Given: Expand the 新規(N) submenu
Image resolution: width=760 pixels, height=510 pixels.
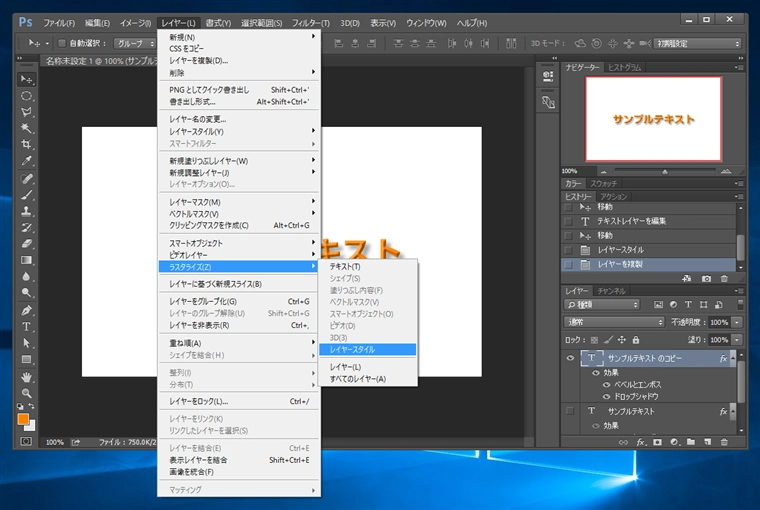Looking at the screenshot, I should click(239, 37).
